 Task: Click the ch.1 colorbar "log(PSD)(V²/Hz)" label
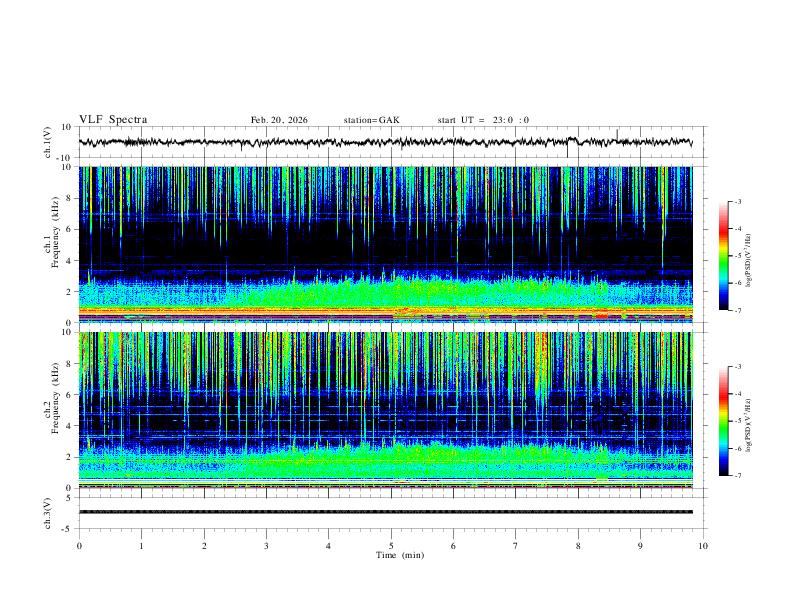pos(749,261)
